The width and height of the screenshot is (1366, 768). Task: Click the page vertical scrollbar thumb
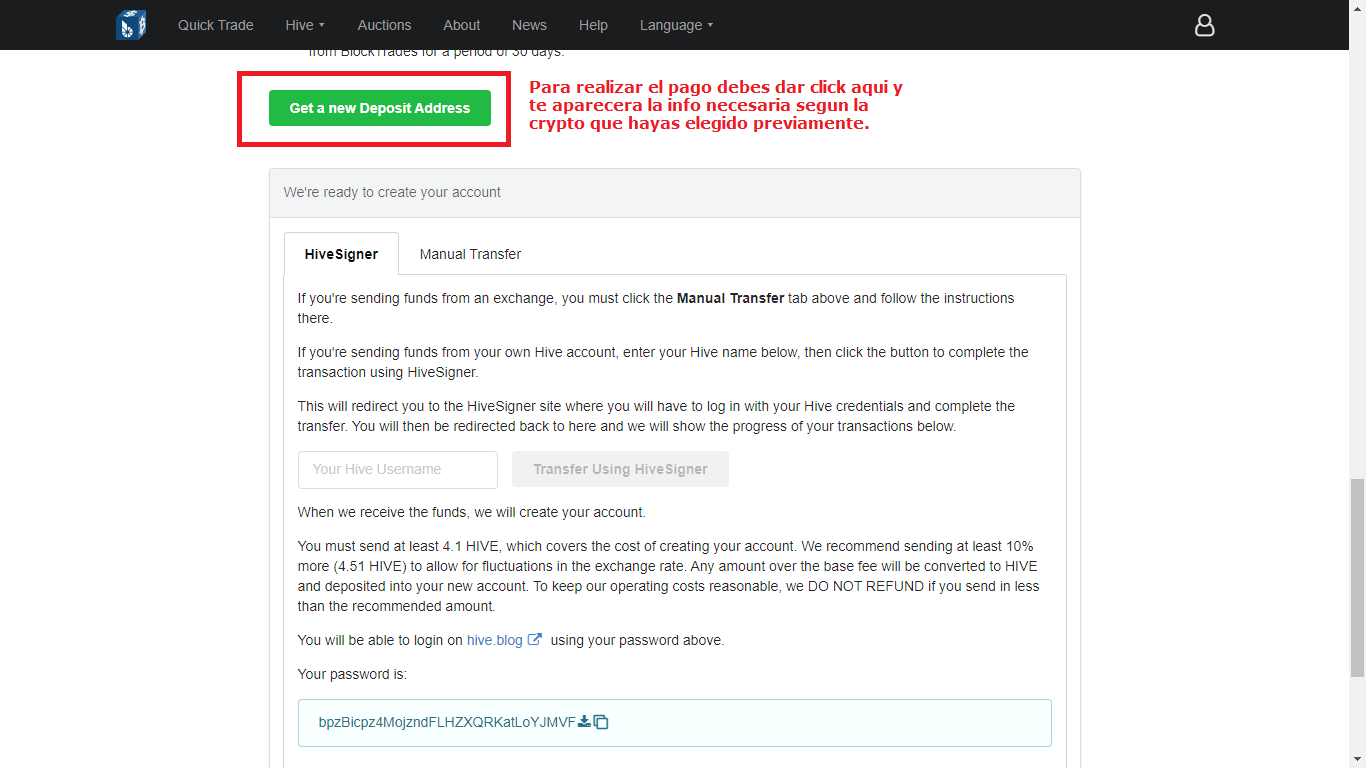[1357, 578]
